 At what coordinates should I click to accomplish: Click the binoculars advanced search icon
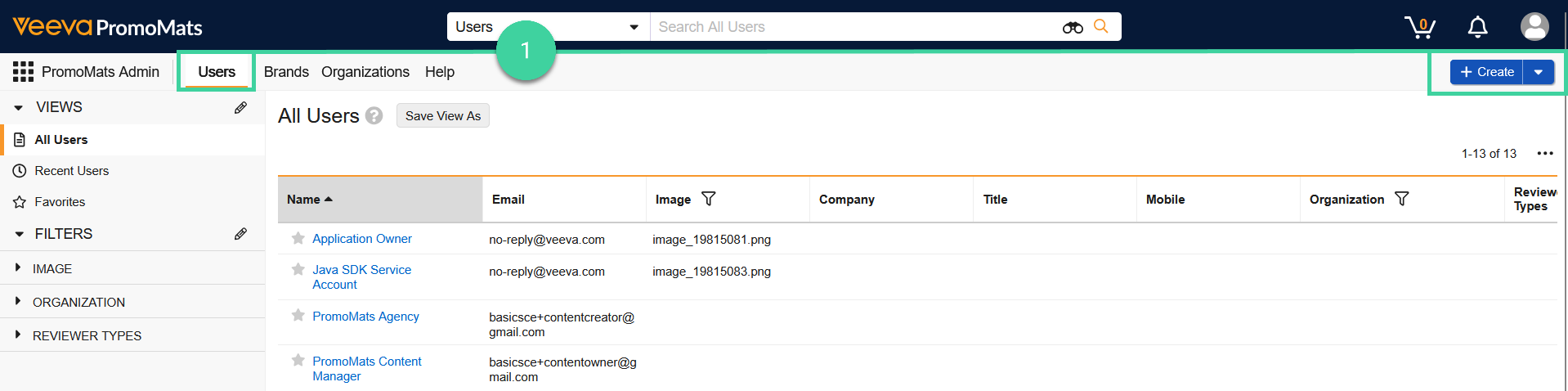pos(1073,27)
